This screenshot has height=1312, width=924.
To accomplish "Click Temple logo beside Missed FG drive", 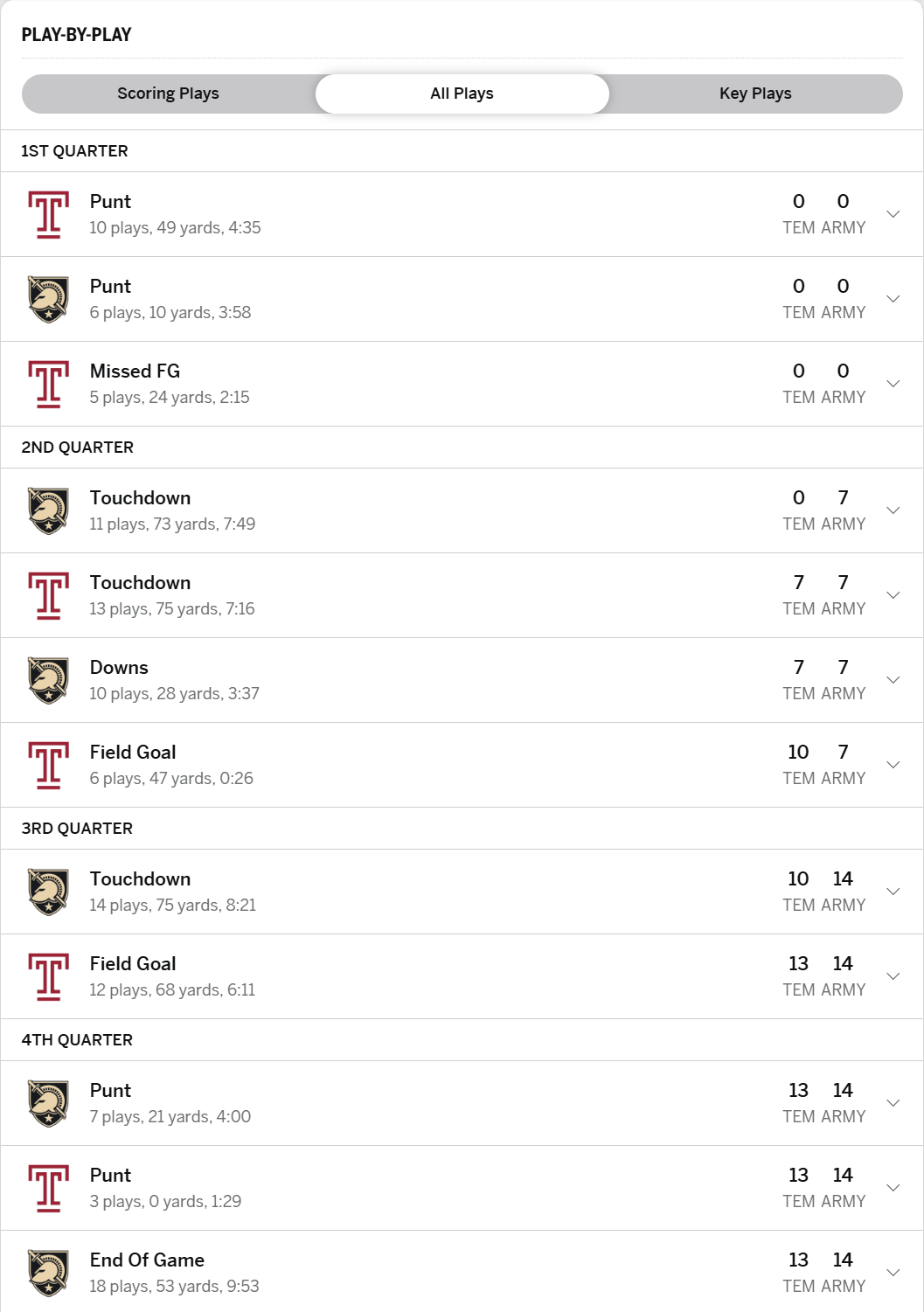I will [x=49, y=384].
